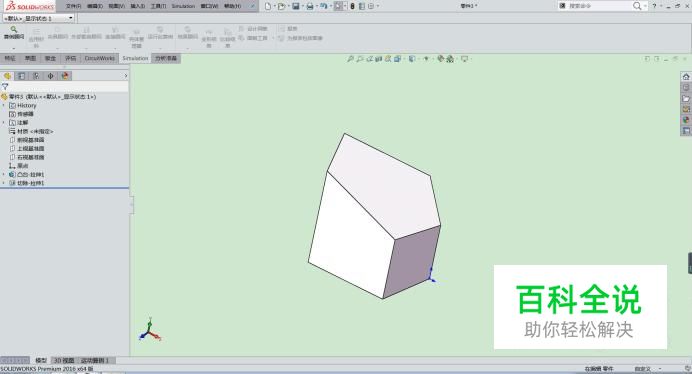
Task: Expand the 注解 annotations node
Action: (4, 123)
